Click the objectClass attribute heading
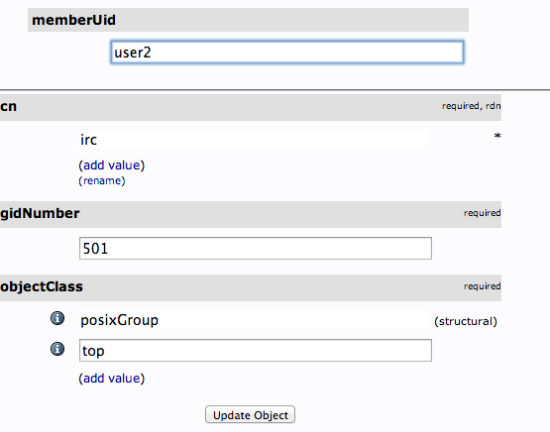The width and height of the screenshot is (550, 432). pyautogui.click(x=41, y=287)
